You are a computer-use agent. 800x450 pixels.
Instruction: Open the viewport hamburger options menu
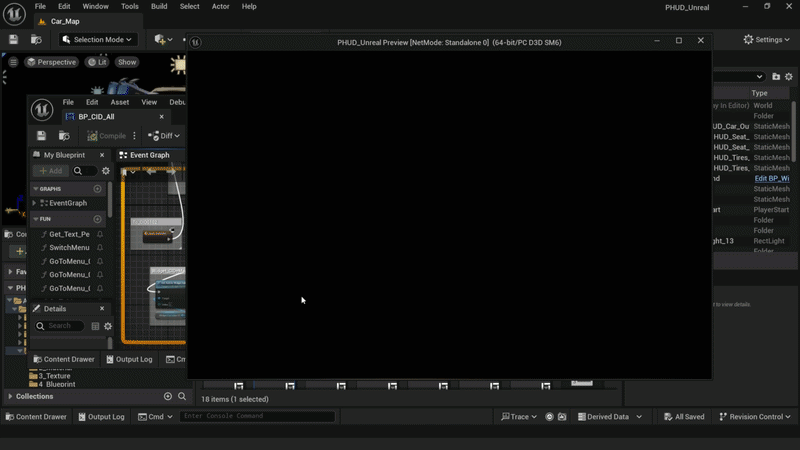[13, 62]
